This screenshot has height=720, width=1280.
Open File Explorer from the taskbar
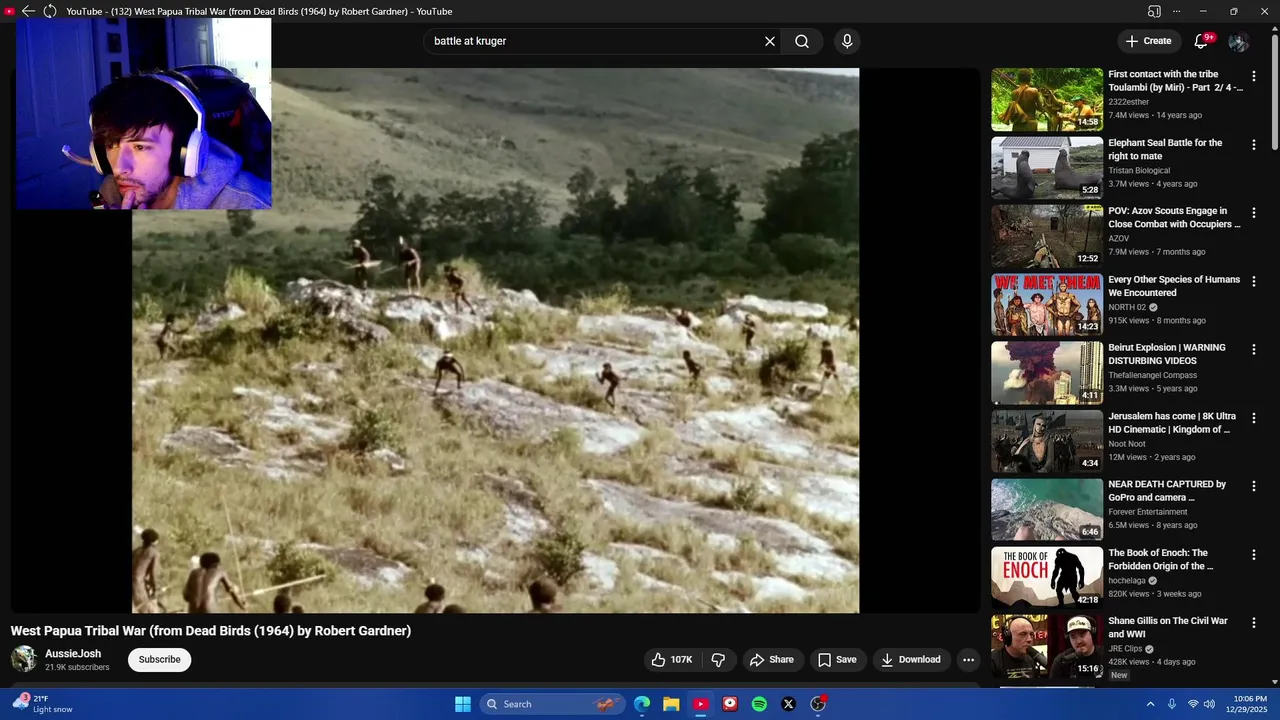pos(671,704)
